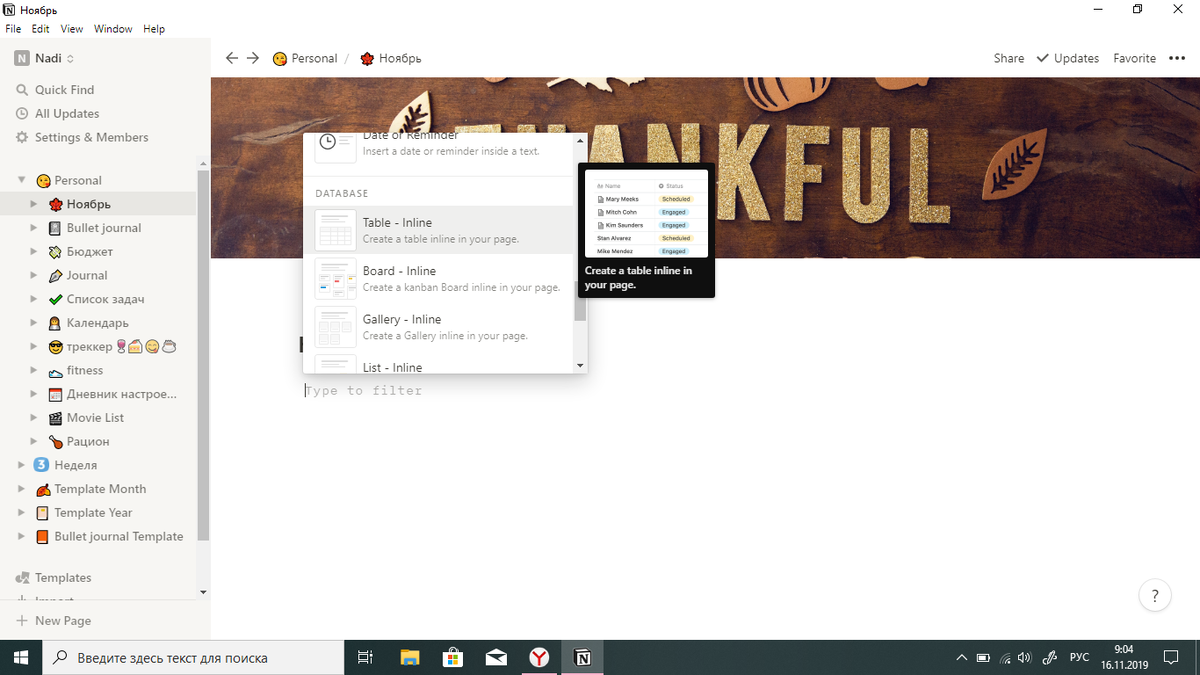Open Notion from the Windows taskbar
This screenshot has width=1200, height=675.
582,657
